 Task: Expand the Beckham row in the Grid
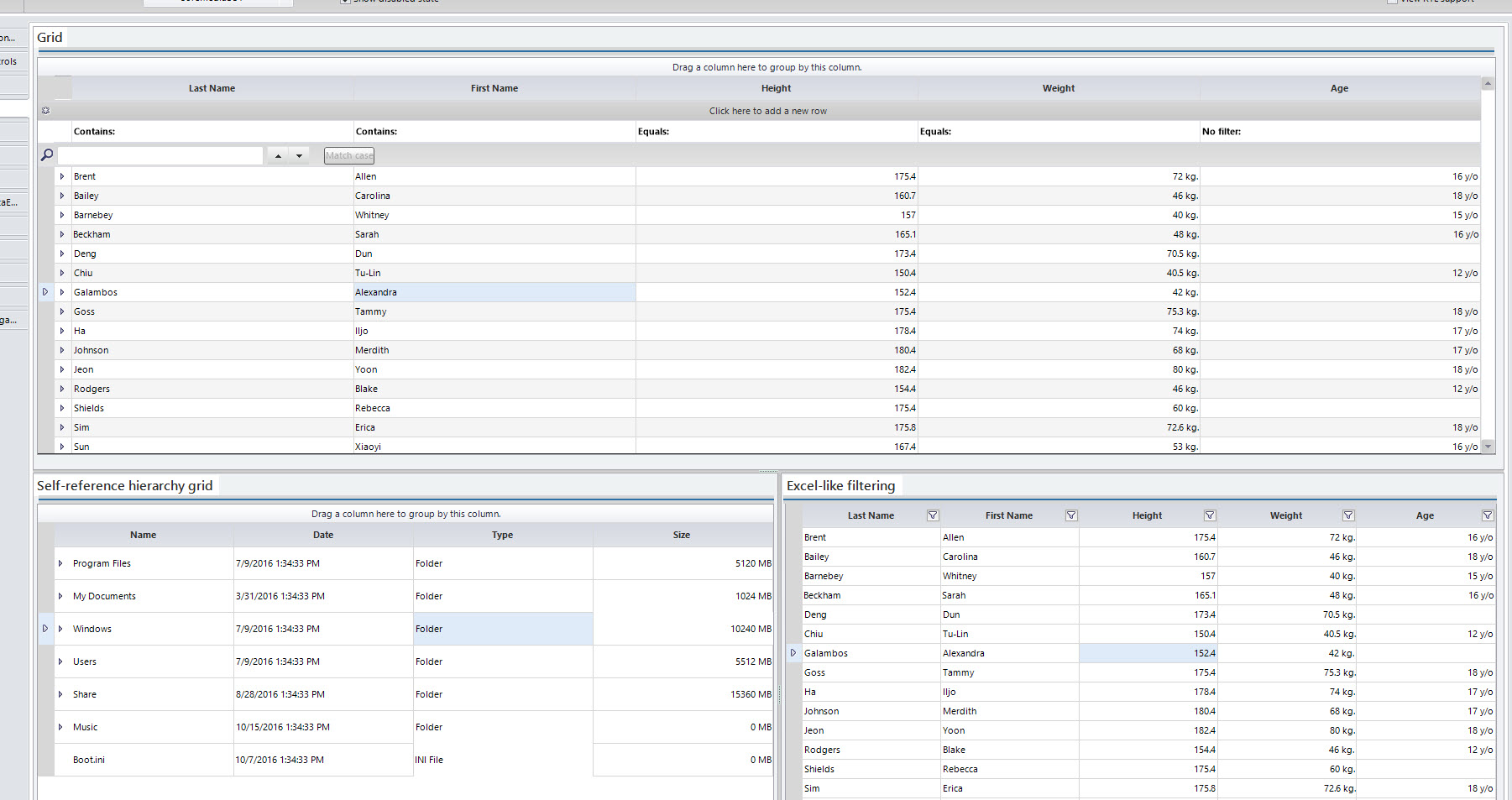point(62,234)
